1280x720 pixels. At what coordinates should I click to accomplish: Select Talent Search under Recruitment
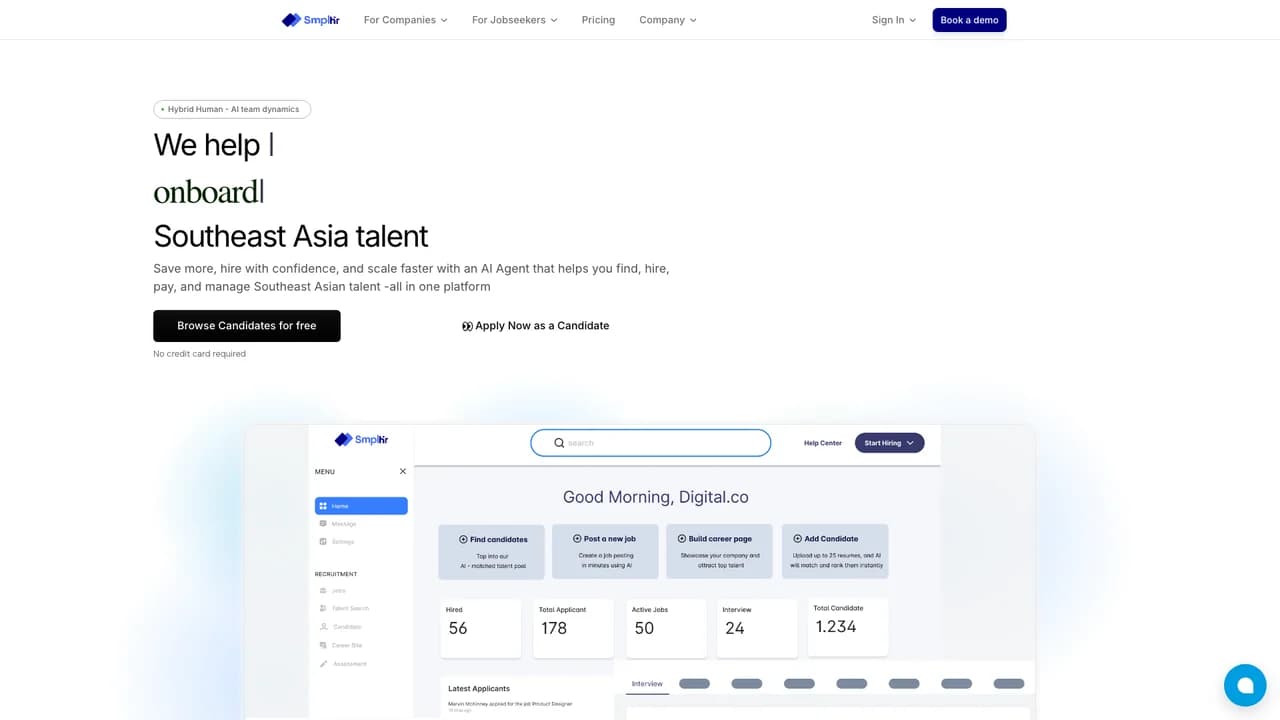[x=344, y=608]
